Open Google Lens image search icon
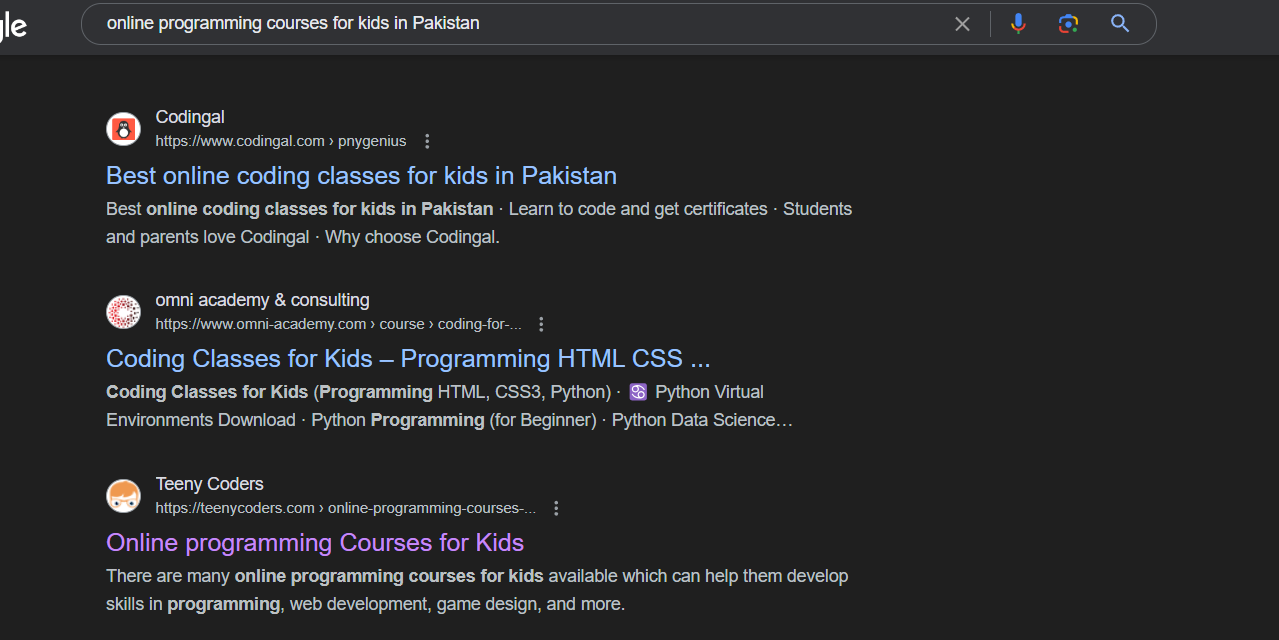Image resolution: width=1279 pixels, height=640 pixels. (x=1068, y=24)
